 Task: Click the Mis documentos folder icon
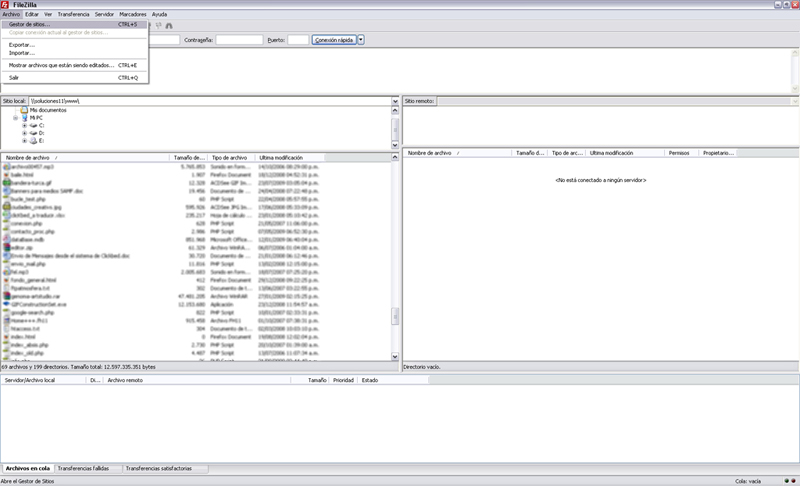tap(24, 110)
